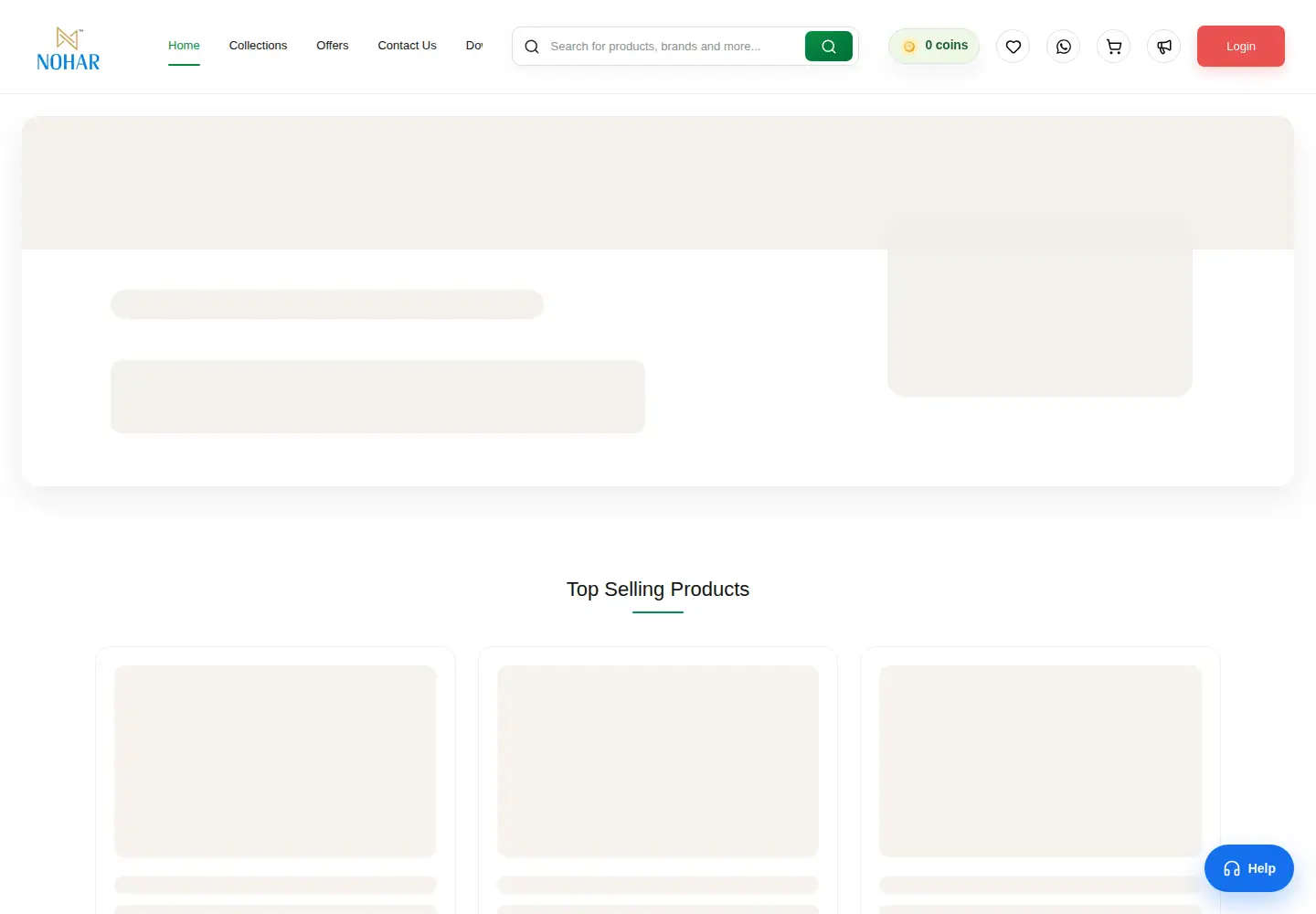
Task: Open the wishlist heart icon
Action: 1013,47
